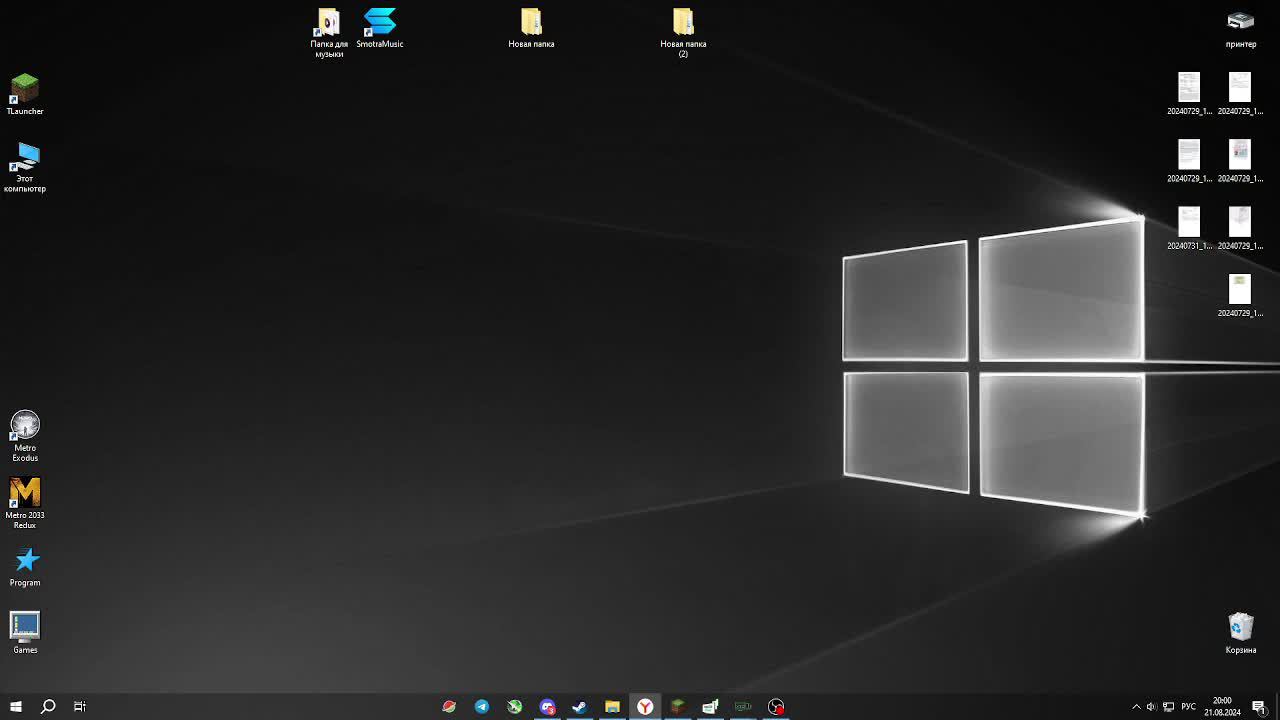The width and height of the screenshot is (1280, 720).
Task: Select the 20240731 document file thumbnail
Action: click(x=1189, y=224)
